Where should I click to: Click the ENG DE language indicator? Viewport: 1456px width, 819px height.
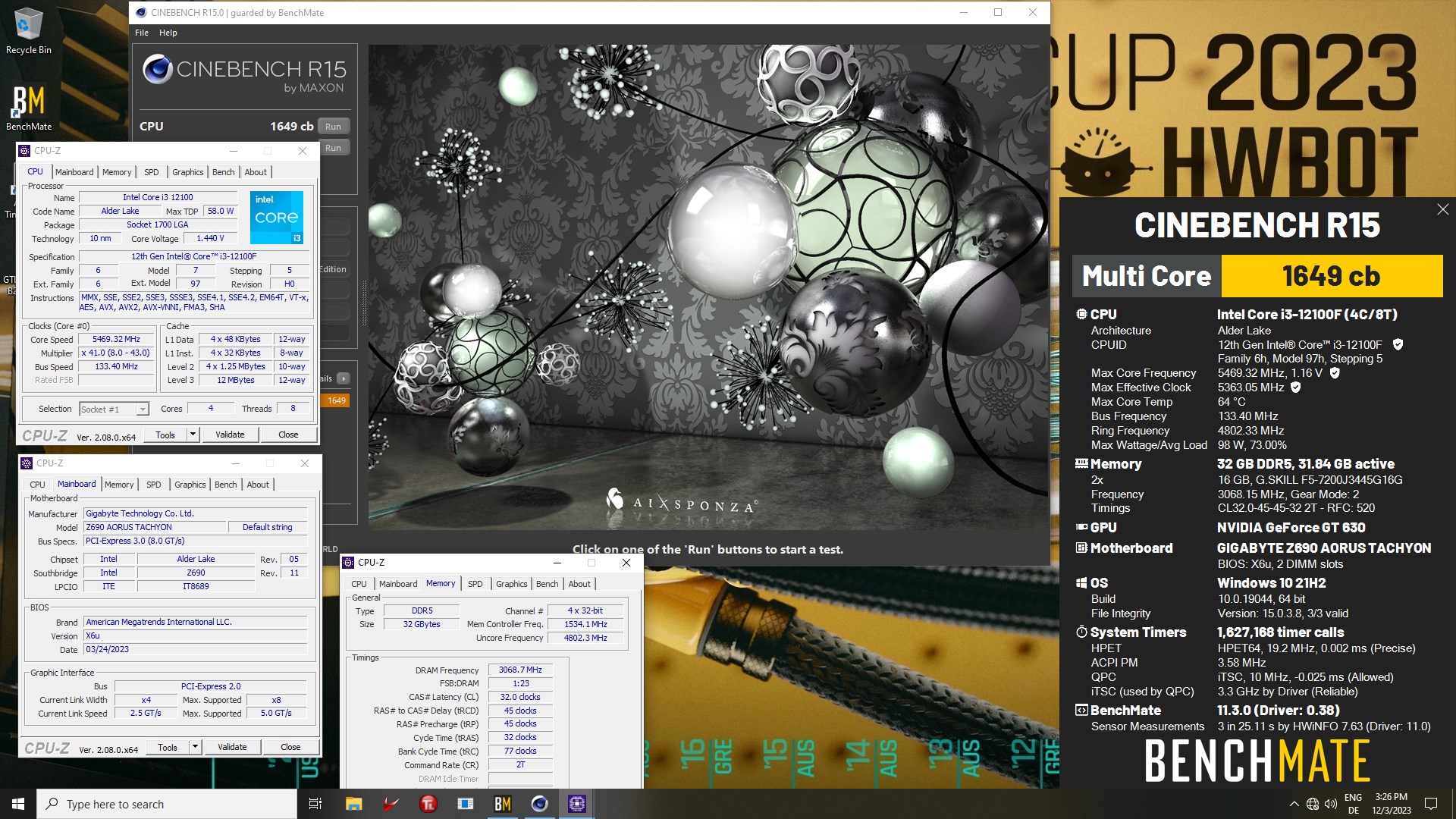(x=1353, y=804)
